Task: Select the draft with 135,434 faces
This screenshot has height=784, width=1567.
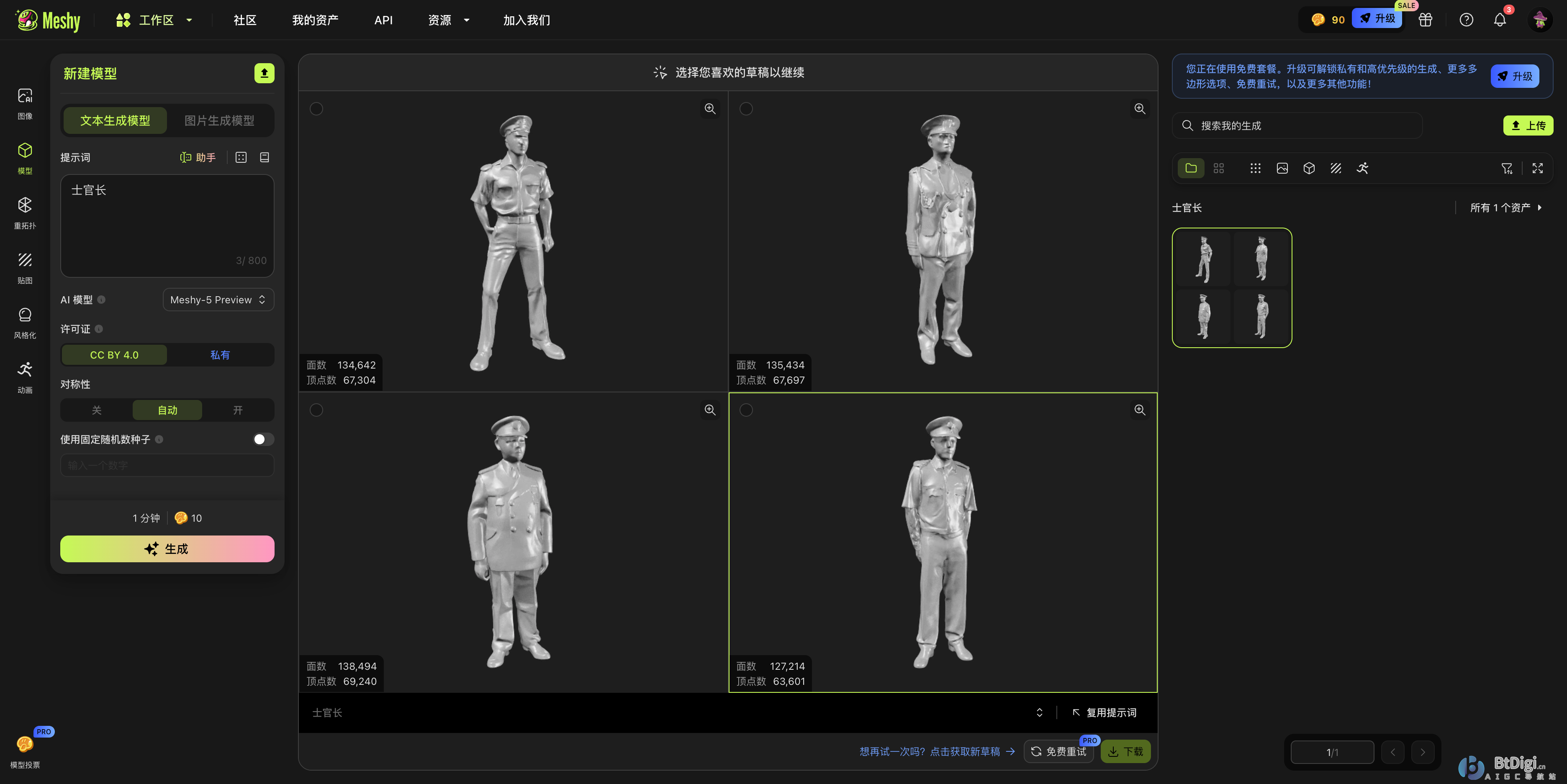Action: [x=746, y=108]
